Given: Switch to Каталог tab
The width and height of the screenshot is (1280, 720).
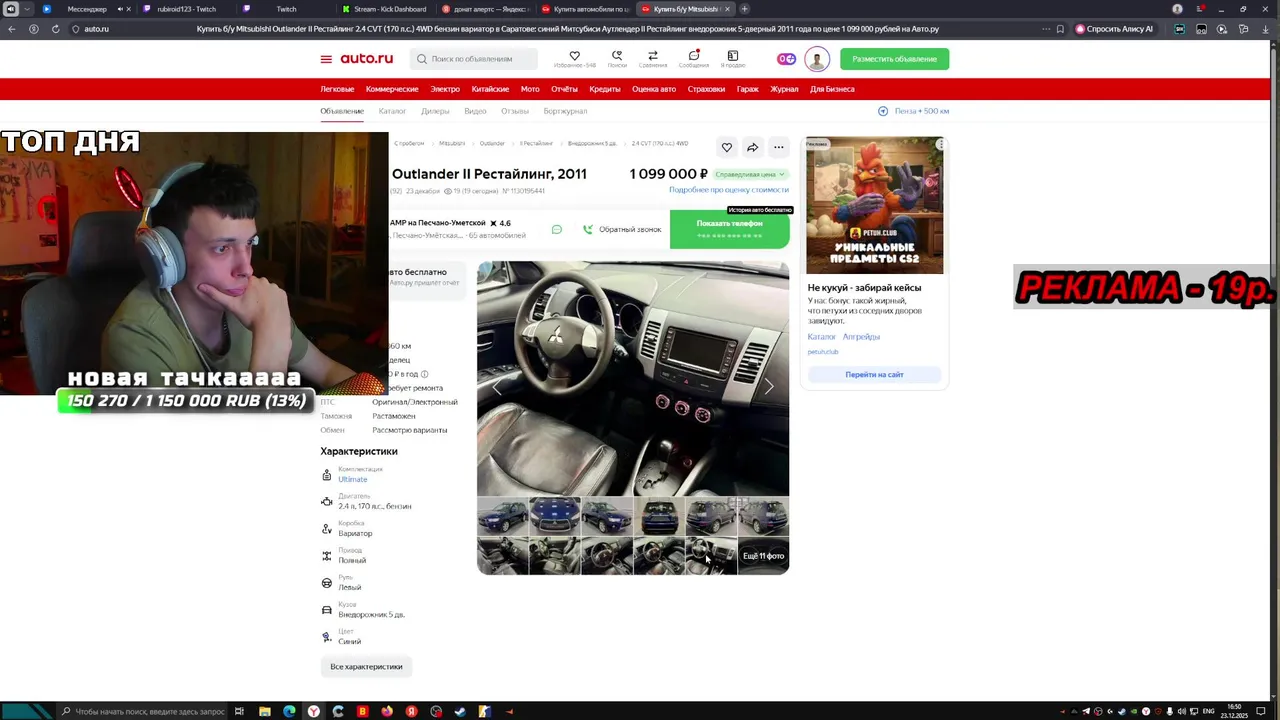Looking at the screenshot, I should pos(392,111).
